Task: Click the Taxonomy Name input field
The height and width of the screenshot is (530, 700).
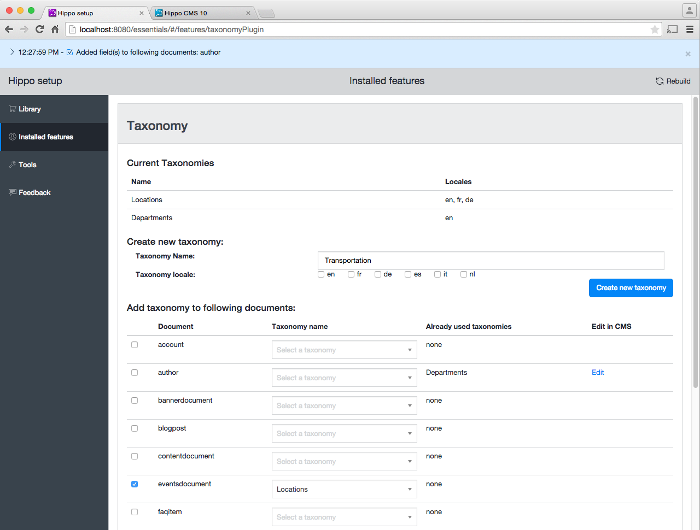Action: [491, 260]
